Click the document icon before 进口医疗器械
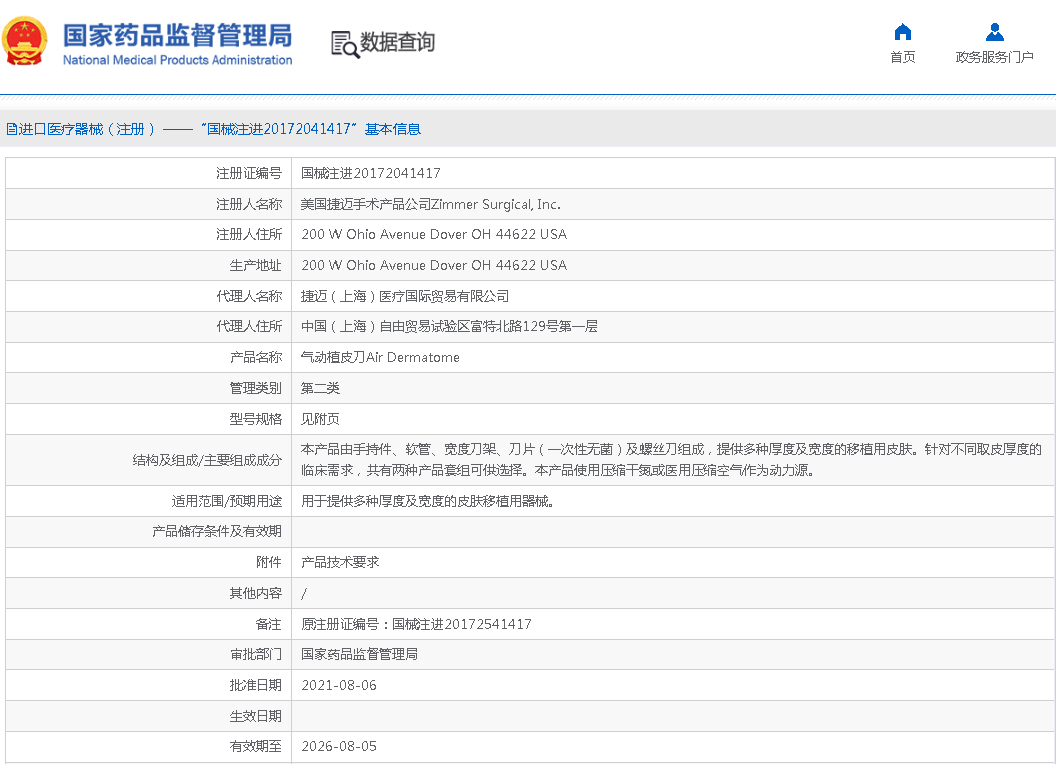This screenshot has width=1056, height=764. [11, 129]
